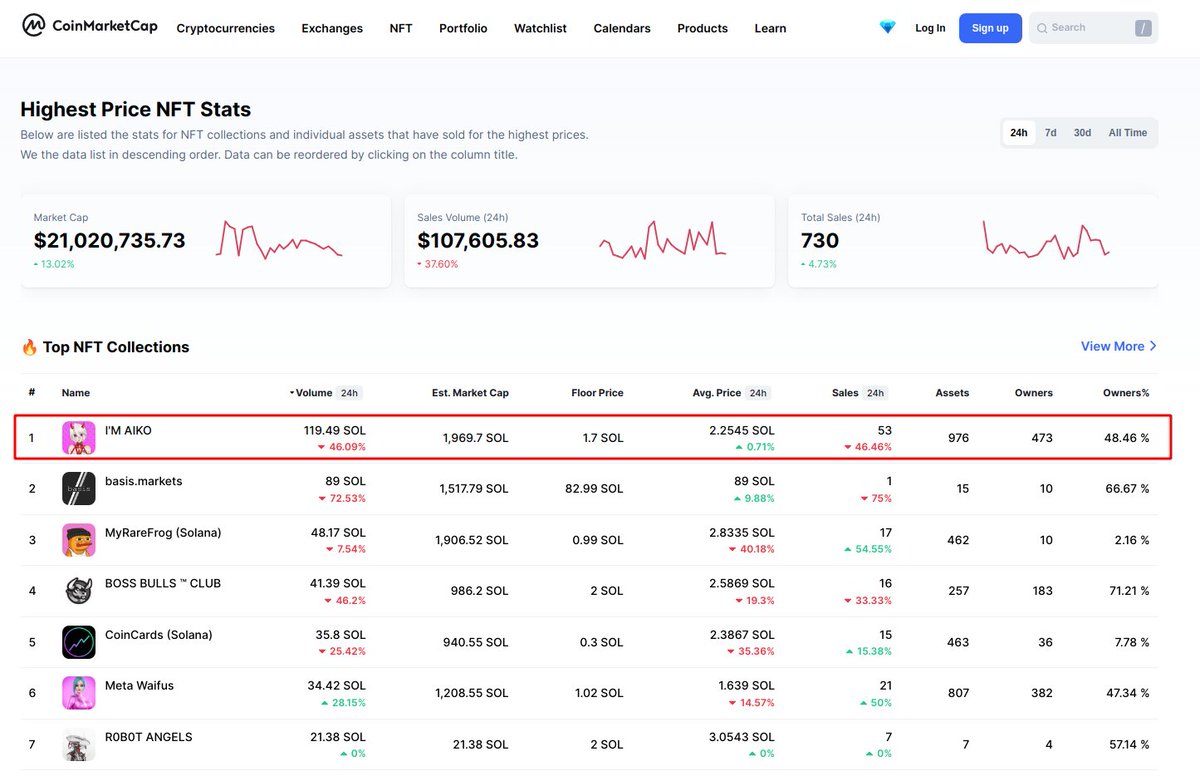Open the Cryptocurrencies menu

[225, 28]
